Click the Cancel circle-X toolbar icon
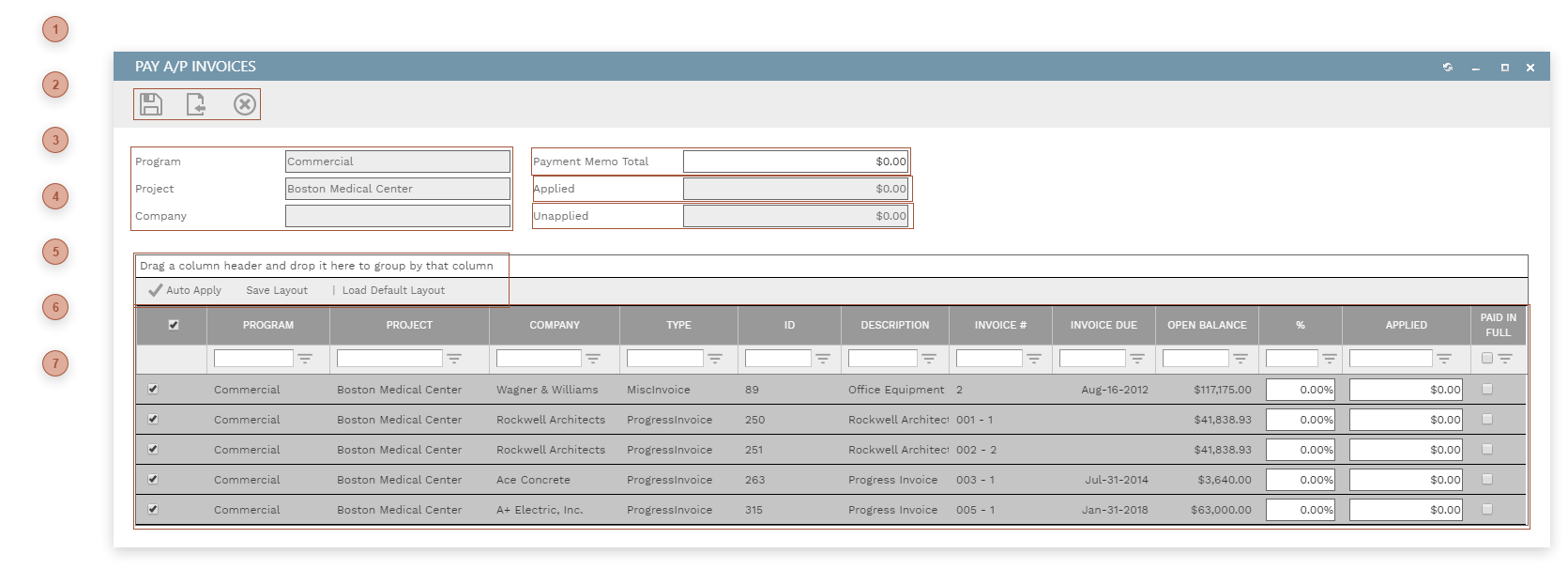The width and height of the screenshot is (1568, 569). (245, 104)
